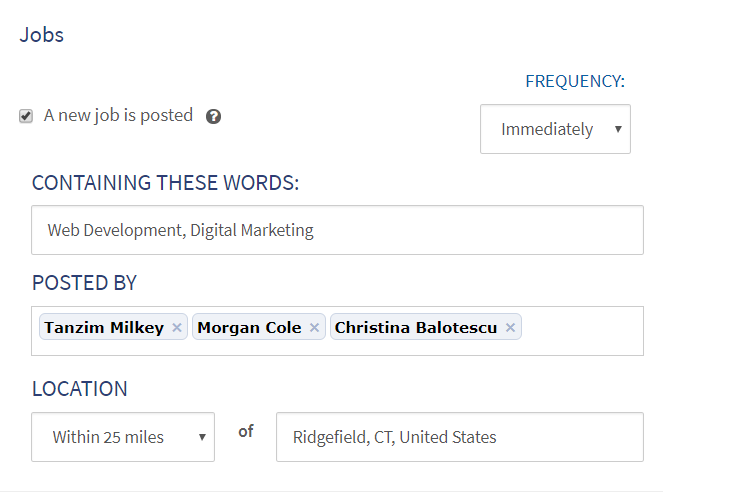Screen dimensions: 746x498
Task: Click the Ridgefield, CT location field
Action: click(459, 437)
